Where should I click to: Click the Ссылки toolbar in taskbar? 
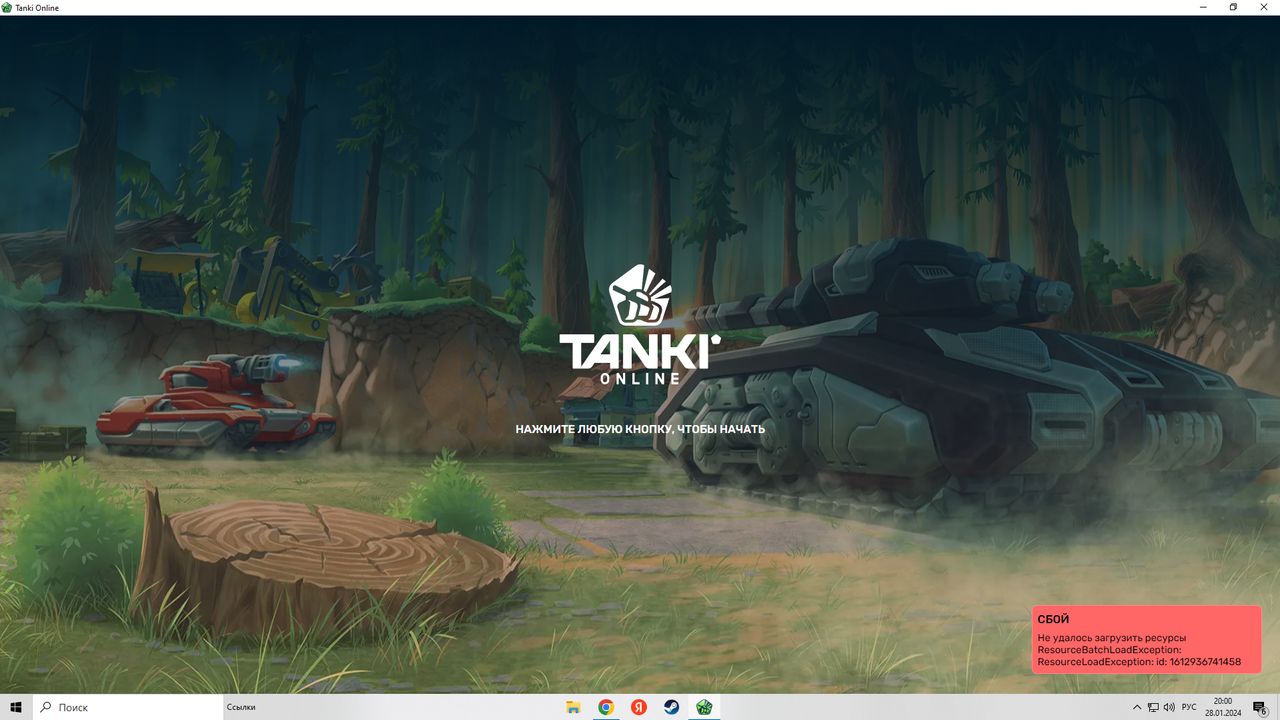pyautogui.click(x=241, y=707)
